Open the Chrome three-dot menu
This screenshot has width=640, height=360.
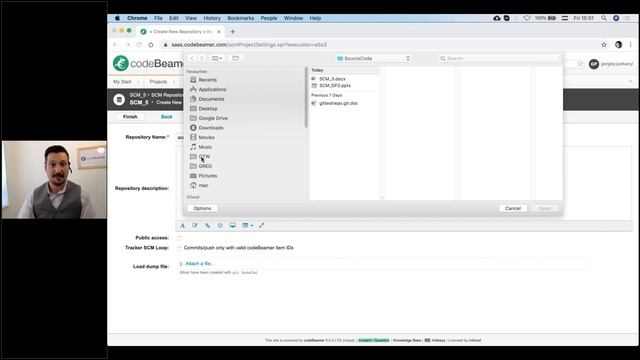pos(631,45)
